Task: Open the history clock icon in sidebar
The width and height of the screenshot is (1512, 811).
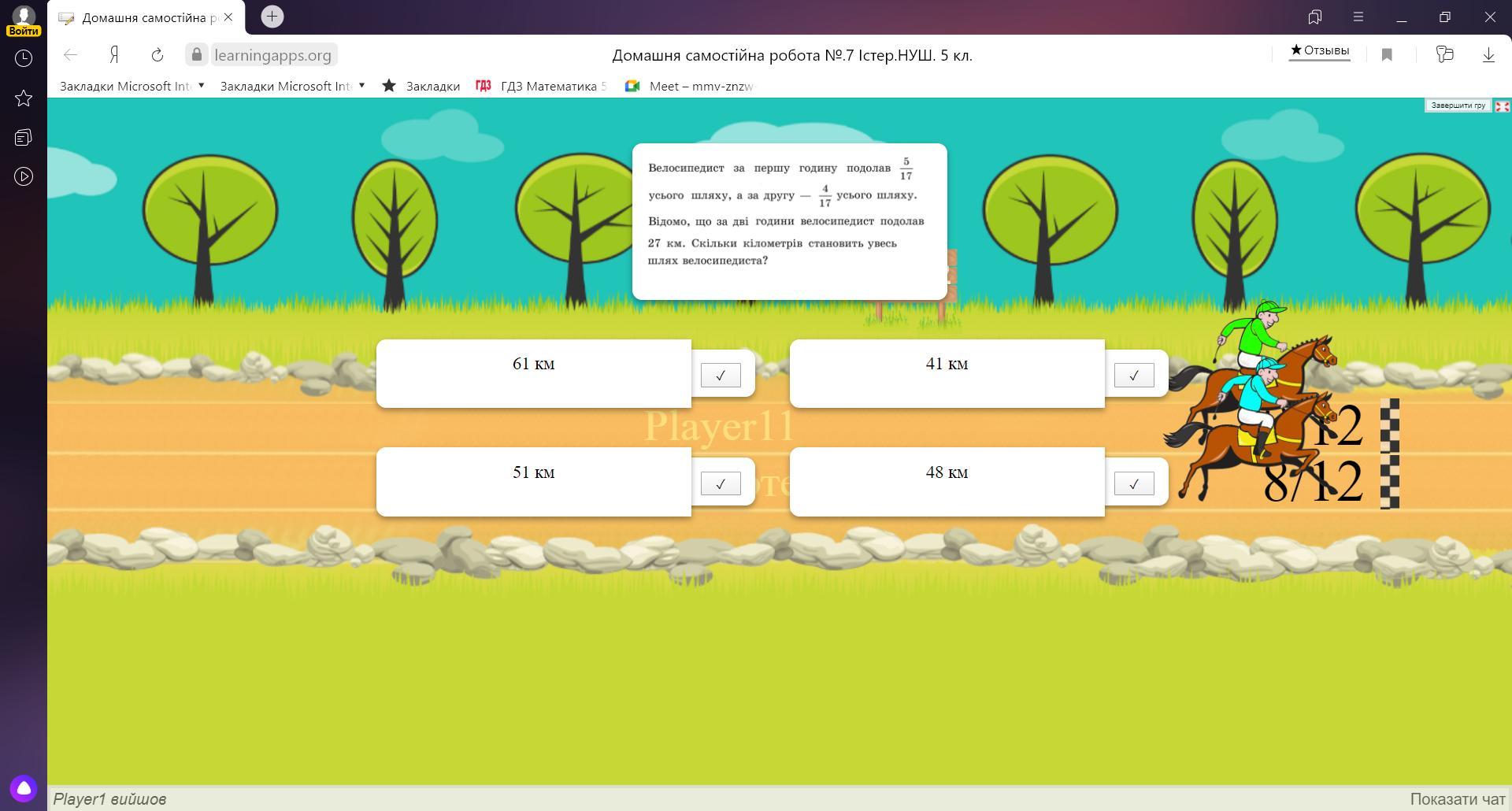Action: click(24, 58)
